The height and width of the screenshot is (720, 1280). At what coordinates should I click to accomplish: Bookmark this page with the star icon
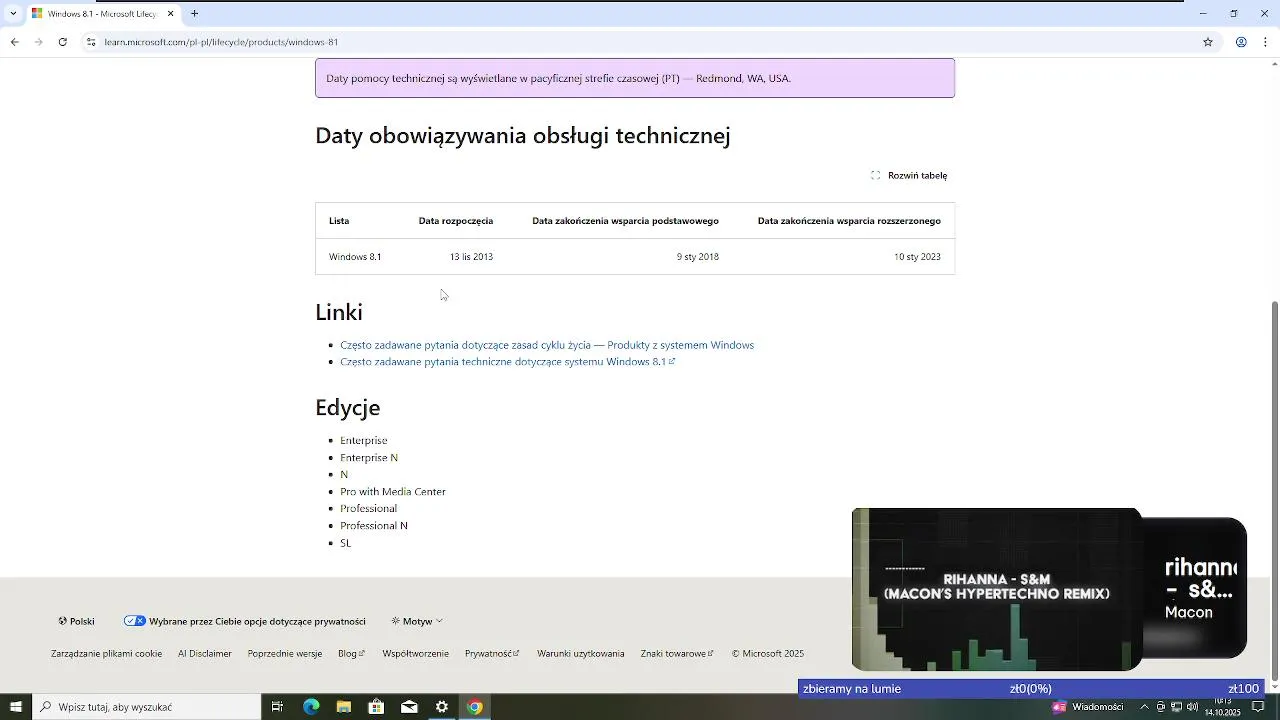[1208, 42]
